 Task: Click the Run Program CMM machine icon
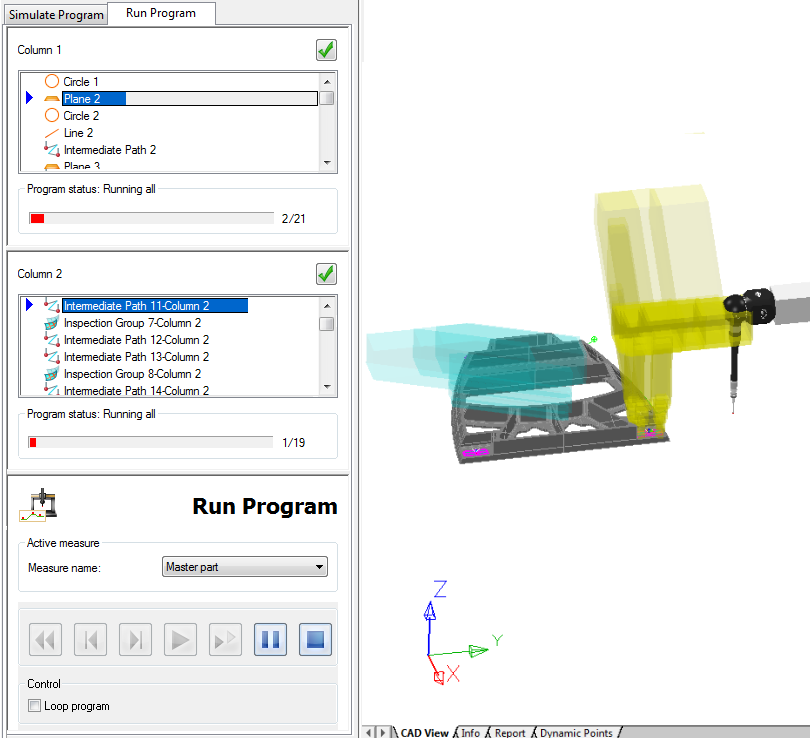pos(38,505)
